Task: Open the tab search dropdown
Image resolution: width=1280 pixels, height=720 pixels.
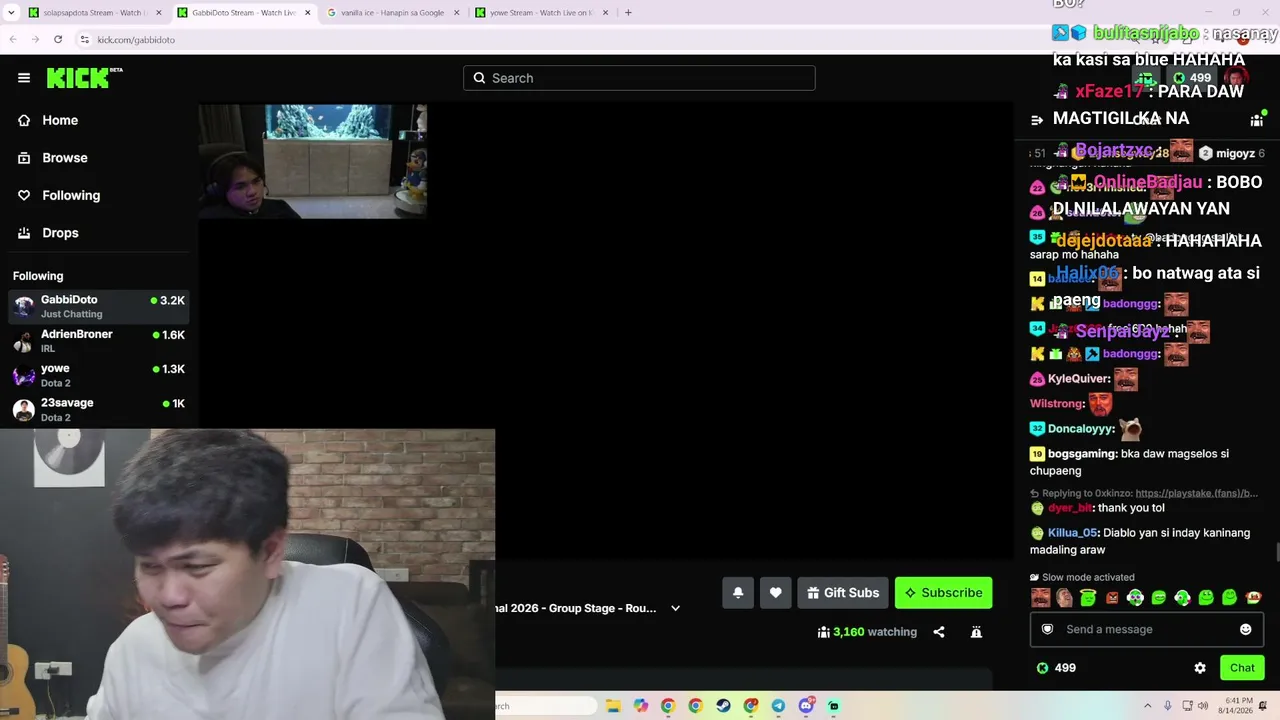Action: pos(9,13)
